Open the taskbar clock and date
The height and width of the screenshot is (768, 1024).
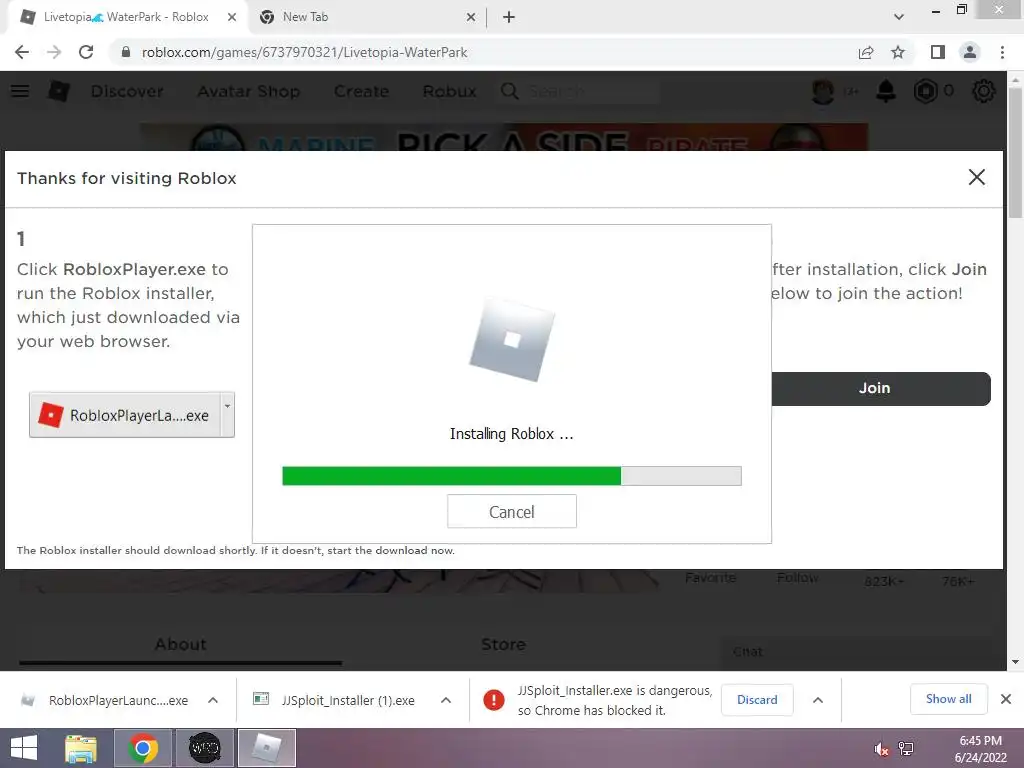coord(980,749)
